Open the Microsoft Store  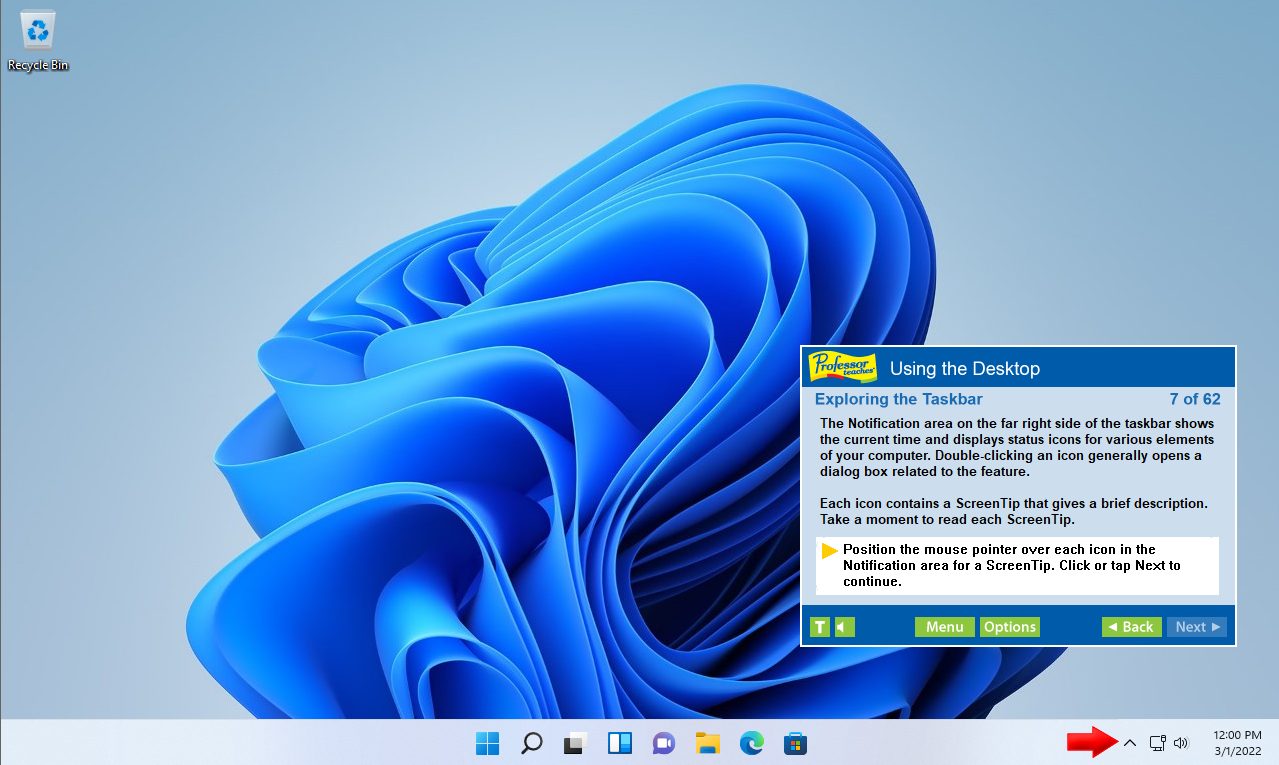pos(794,743)
